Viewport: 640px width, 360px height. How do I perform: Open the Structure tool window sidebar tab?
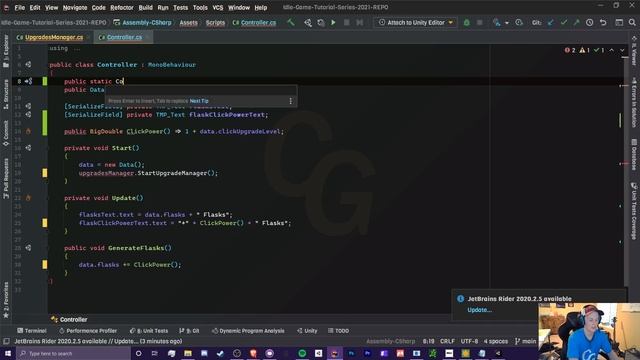[6, 94]
